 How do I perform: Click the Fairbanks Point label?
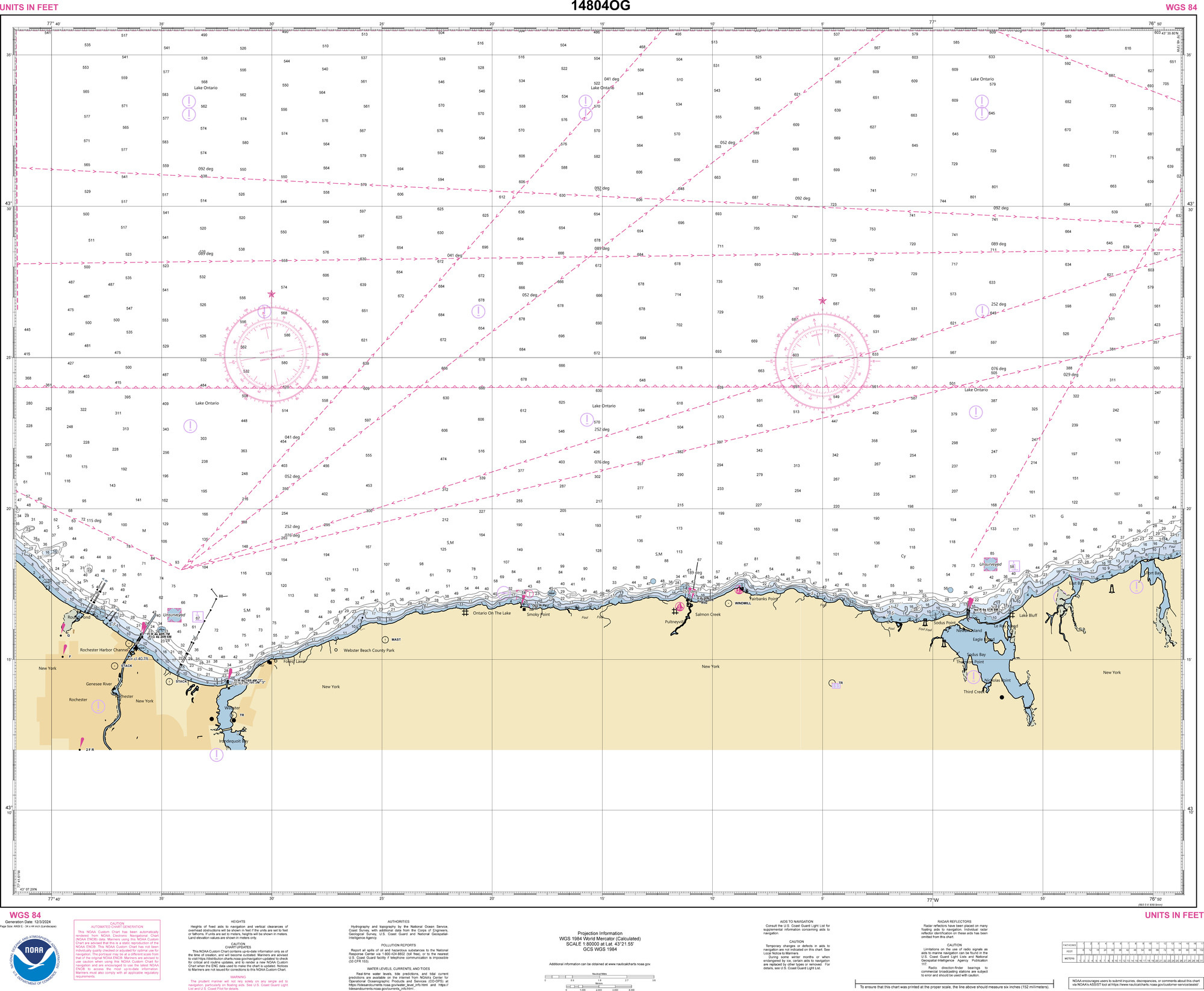pyautogui.click(x=764, y=599)
